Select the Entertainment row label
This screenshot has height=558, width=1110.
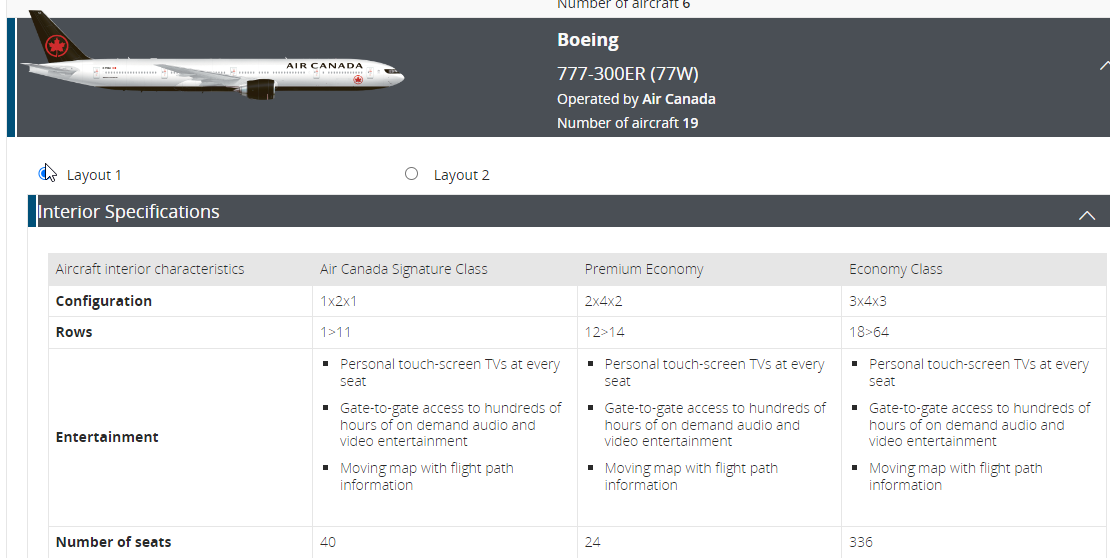pyautogui.click(x=107, y=437)
